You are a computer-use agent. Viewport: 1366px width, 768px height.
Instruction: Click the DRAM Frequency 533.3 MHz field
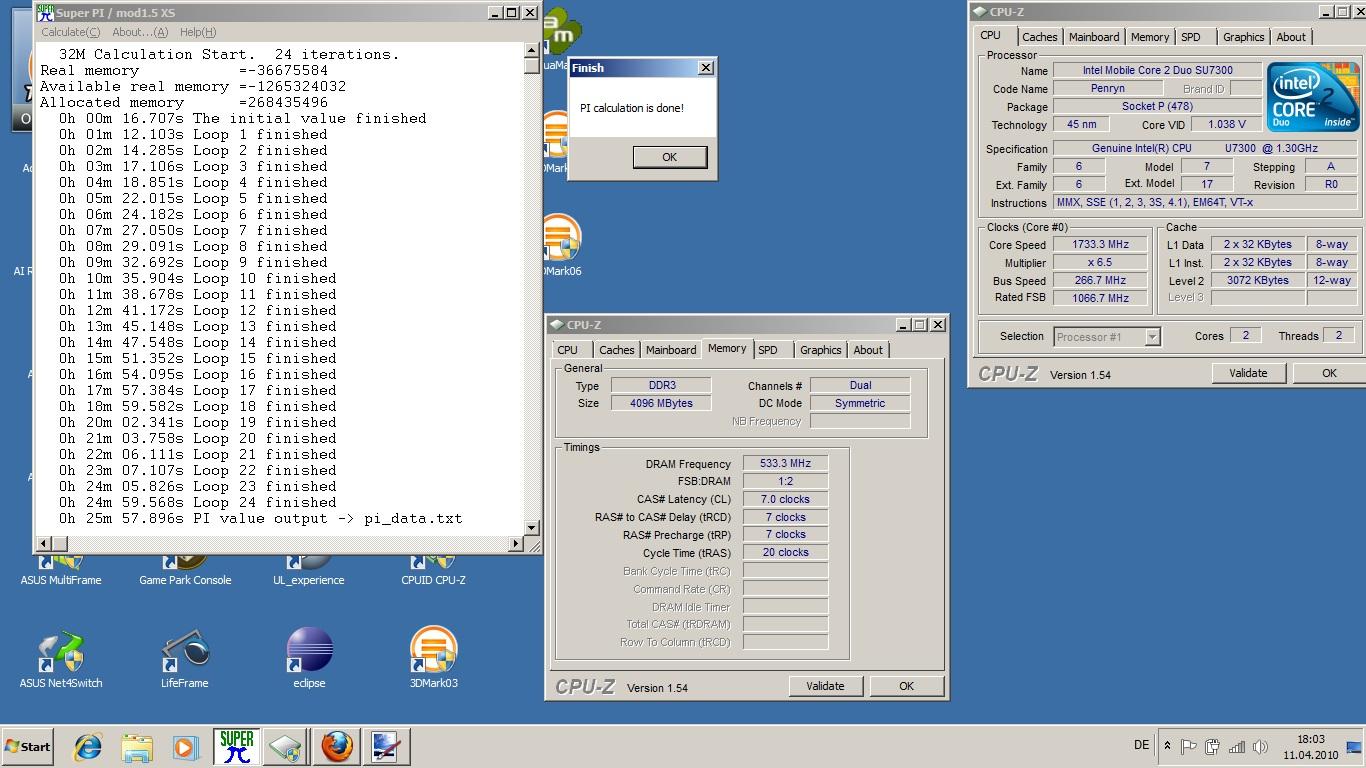(x=785, y=464)
